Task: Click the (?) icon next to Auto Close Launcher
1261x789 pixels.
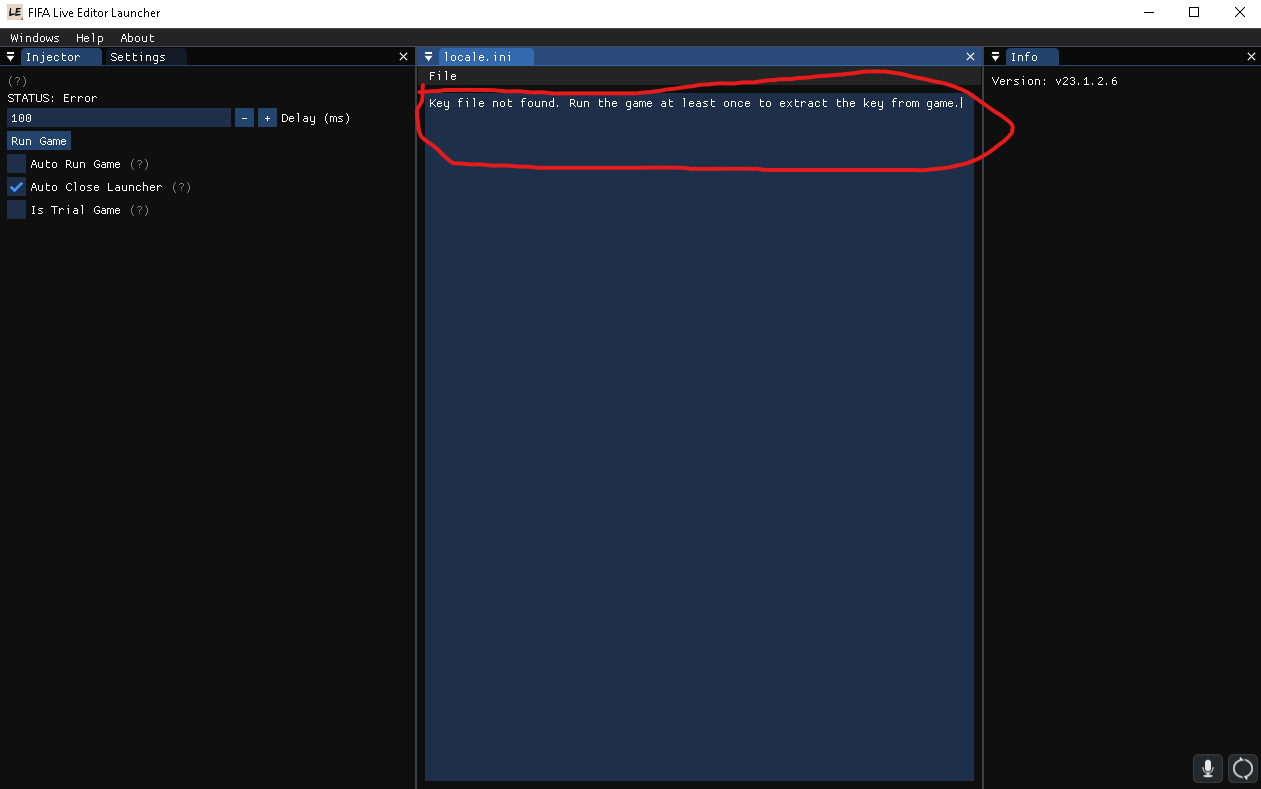Action: coord(182,187)
